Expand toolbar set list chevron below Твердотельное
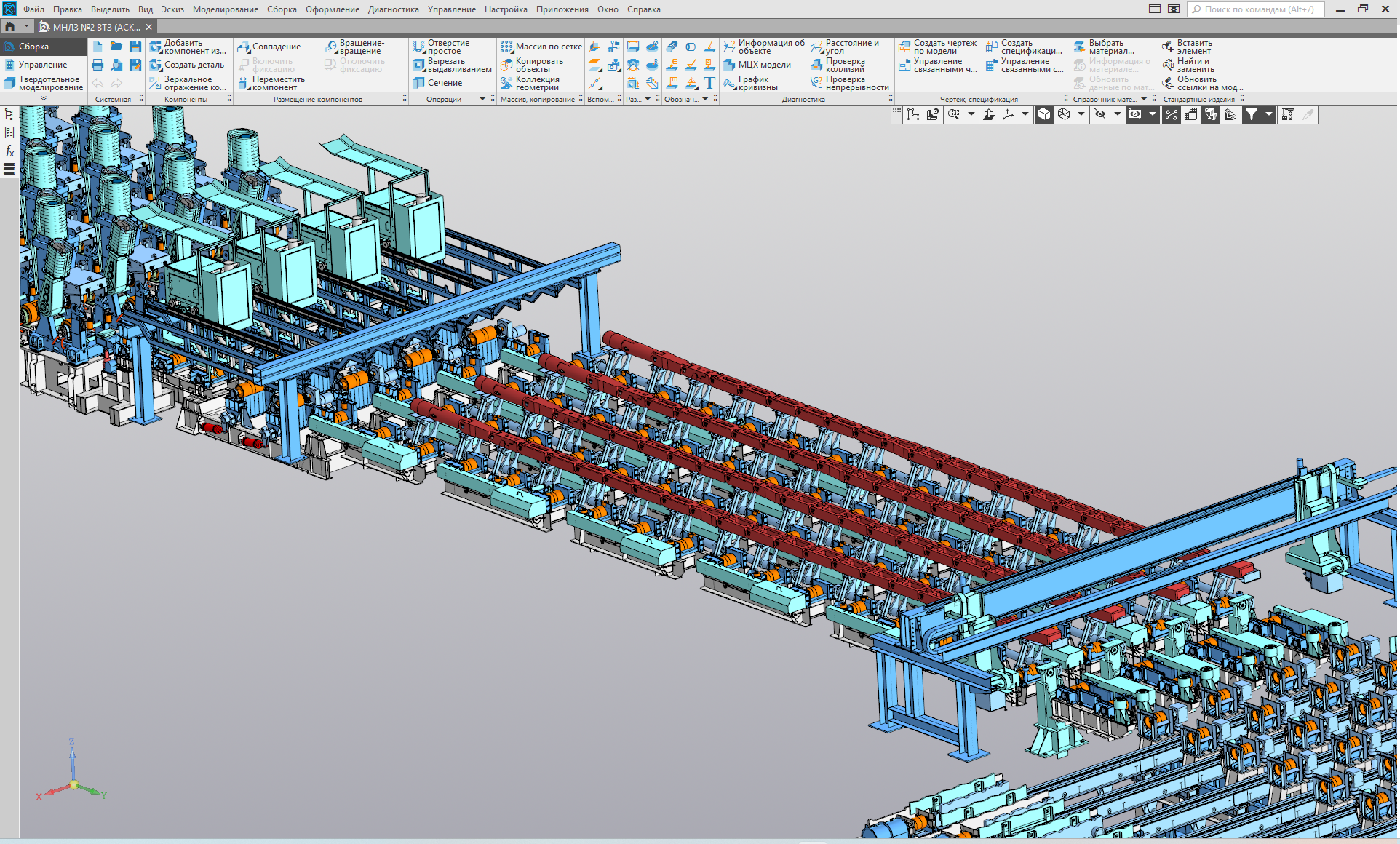The height and width of the screenshot is (844, 1400). click(x=44, y=98)
